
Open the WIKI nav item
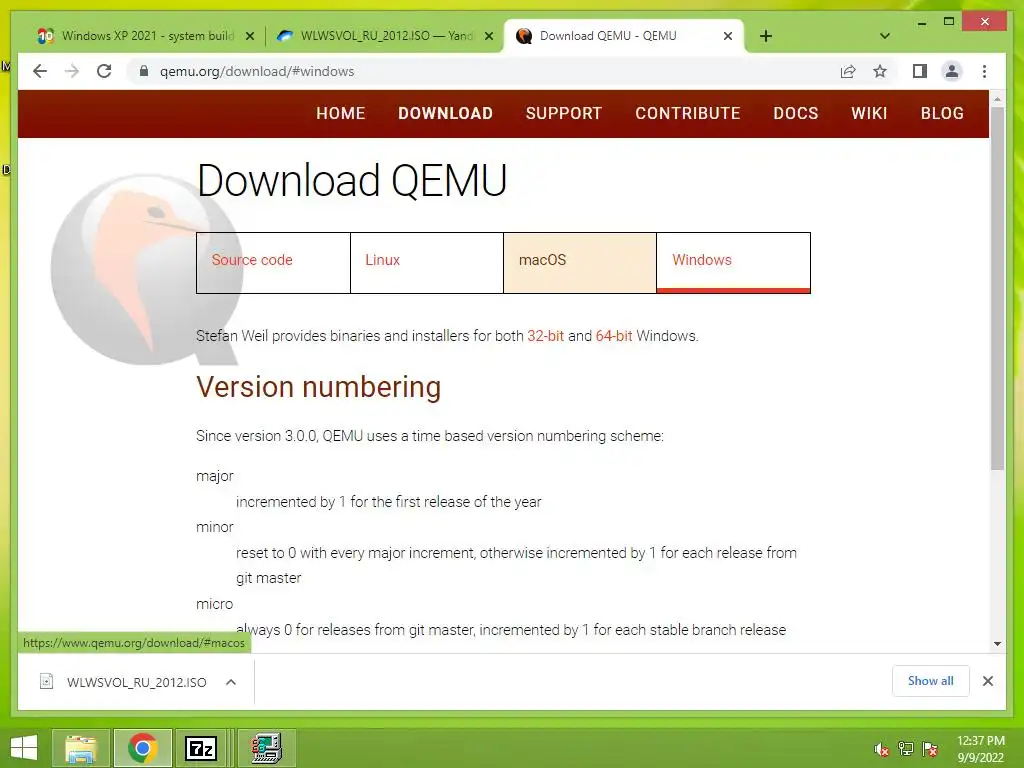coord(869,113)
